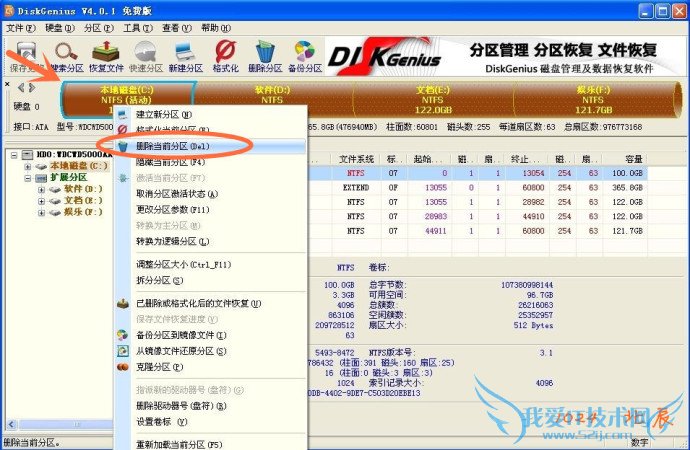Screen dimensions: 690x450
Task: Open the 分区(P) menu
Action: [x=99, y=28]
